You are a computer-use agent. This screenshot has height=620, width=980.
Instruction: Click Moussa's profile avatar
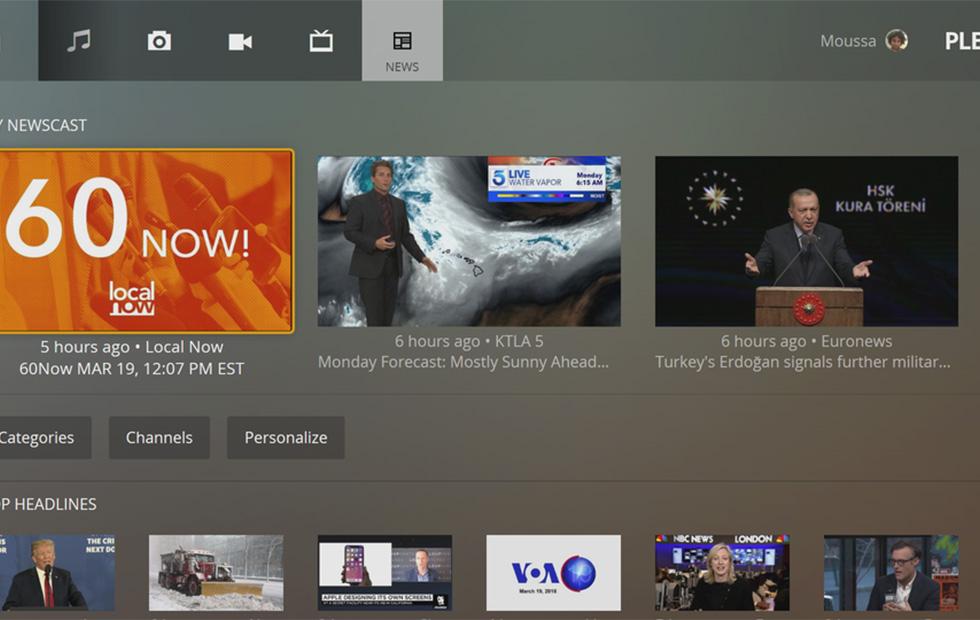tap(897, 41)
